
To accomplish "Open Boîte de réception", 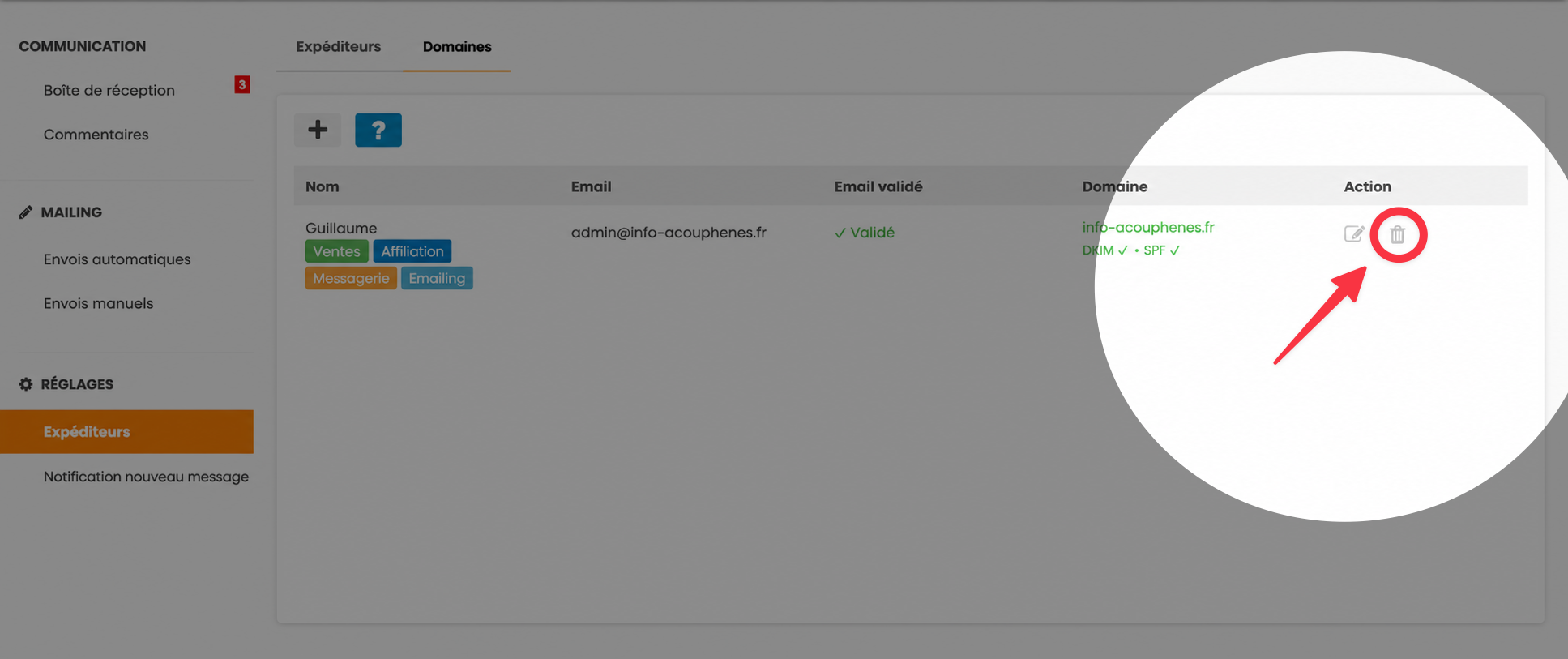I will (x=109, y=91).
